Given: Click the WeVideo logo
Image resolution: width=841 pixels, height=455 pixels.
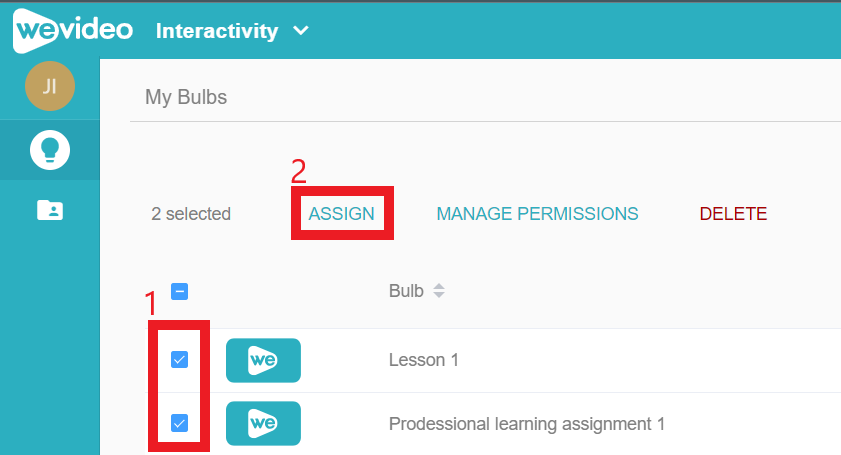Looking at the screenshot, I should point(73,30).
